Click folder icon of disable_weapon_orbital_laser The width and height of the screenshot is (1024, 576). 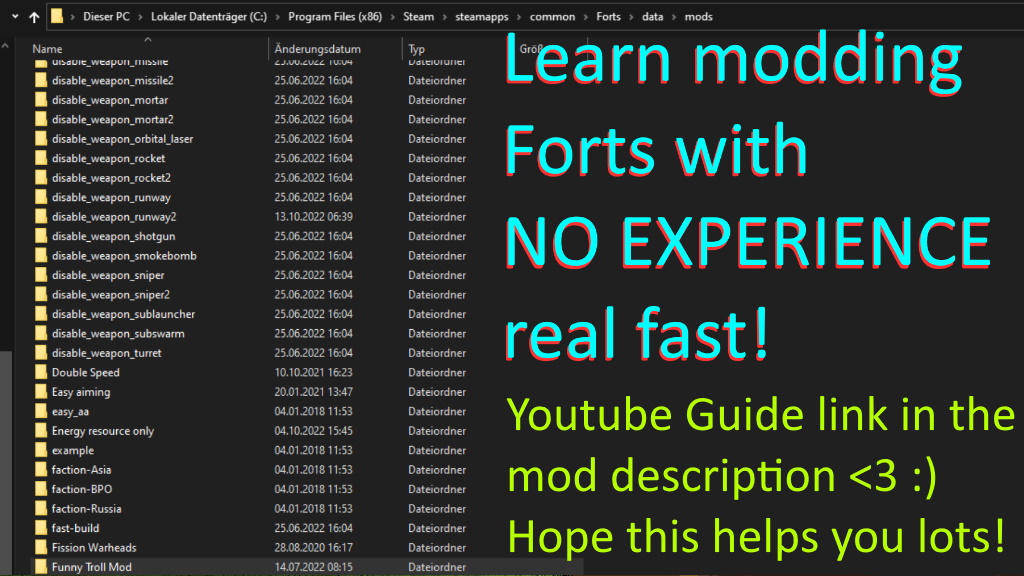pos(40,138)
